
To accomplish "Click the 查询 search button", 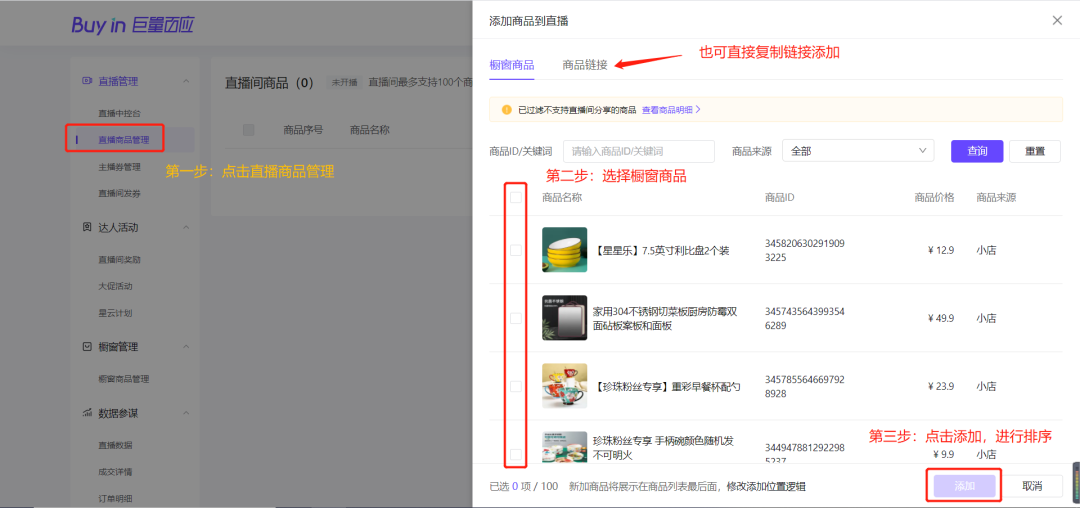I will coord(977,151).
